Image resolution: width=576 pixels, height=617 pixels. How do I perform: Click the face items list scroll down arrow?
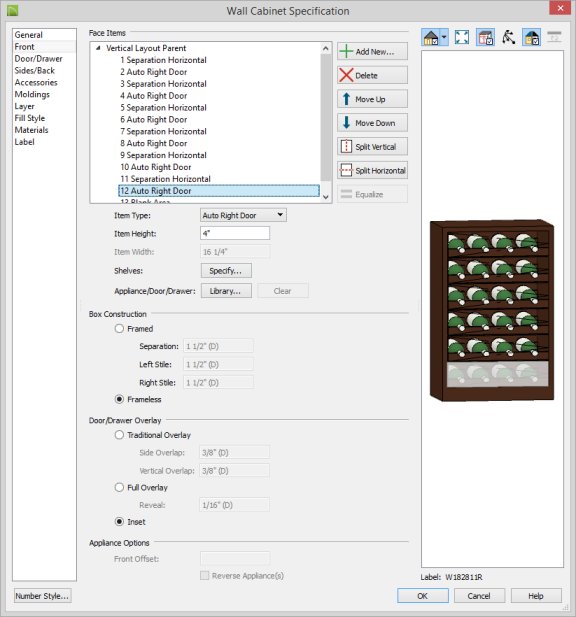(325, 197)
